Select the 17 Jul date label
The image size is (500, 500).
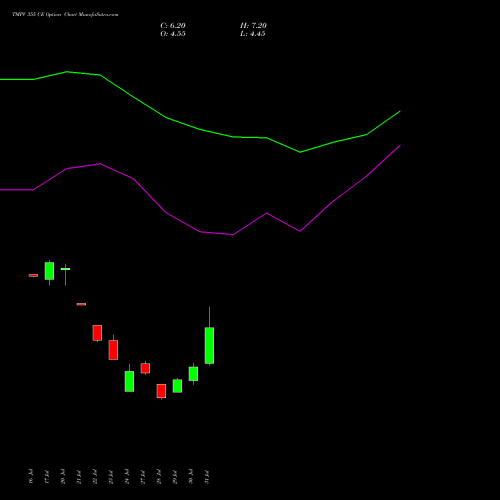47,476
